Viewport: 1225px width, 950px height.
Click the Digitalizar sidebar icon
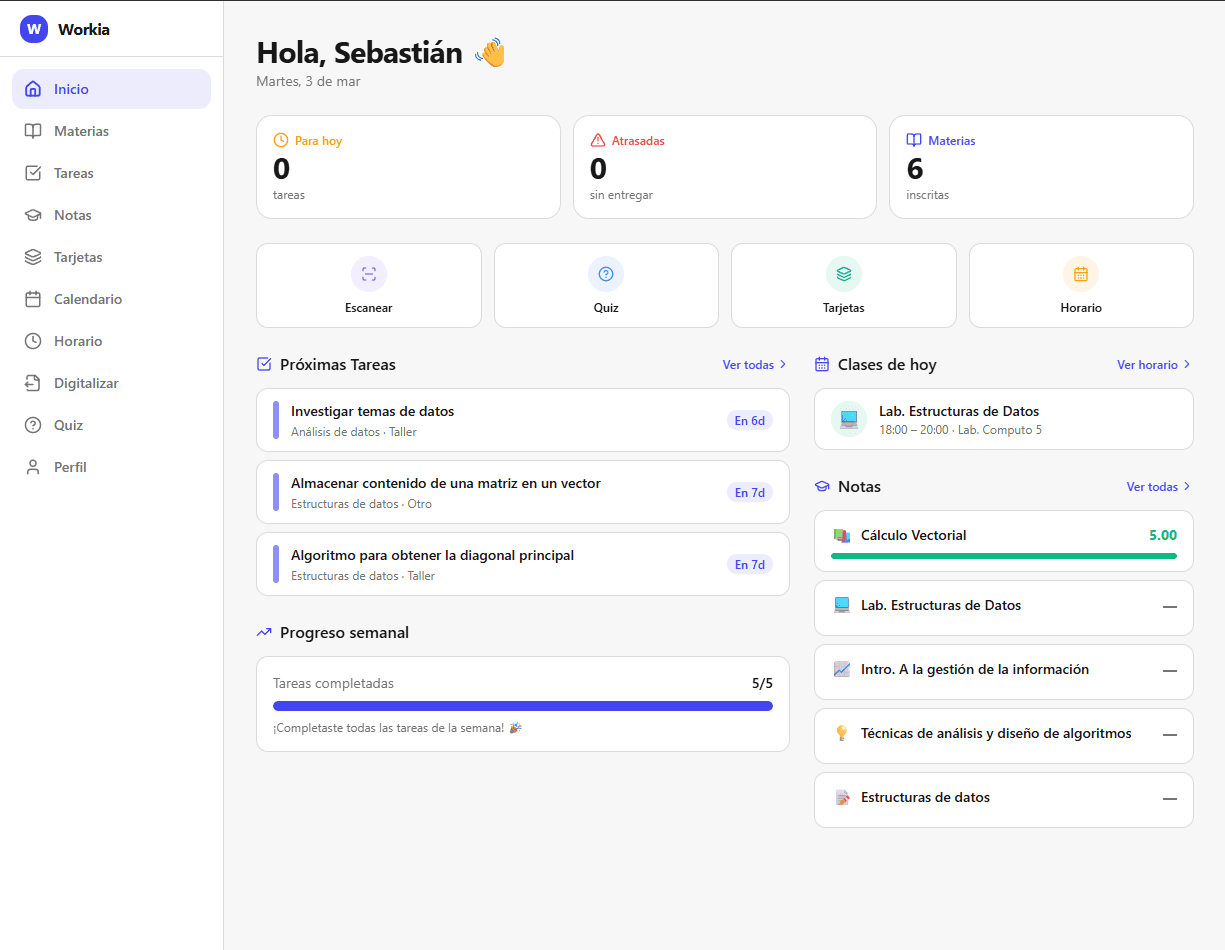pyautogui.click(x=33, y=383)
